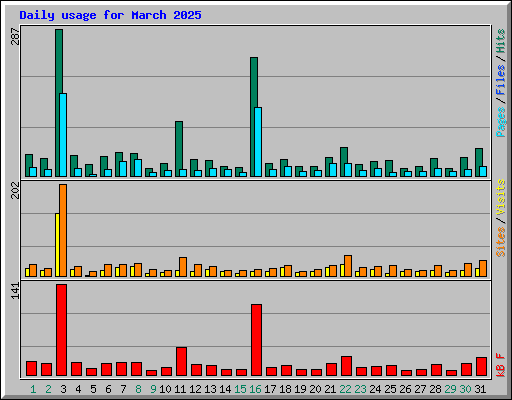512x400 pixels.
Task: Click the orange sites bar for day 22
Action: [348, 266]
